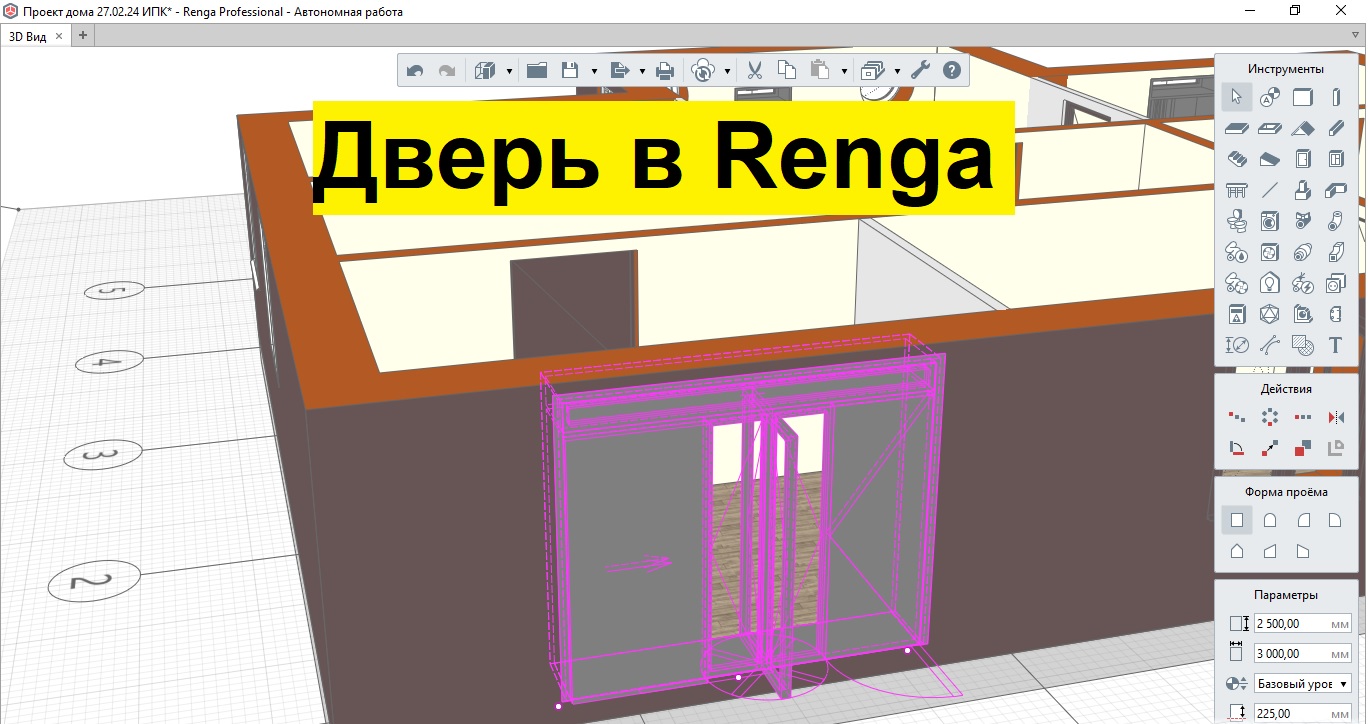Select the Stair tool
The image size is (1368, 724).
click(1237, 159)
